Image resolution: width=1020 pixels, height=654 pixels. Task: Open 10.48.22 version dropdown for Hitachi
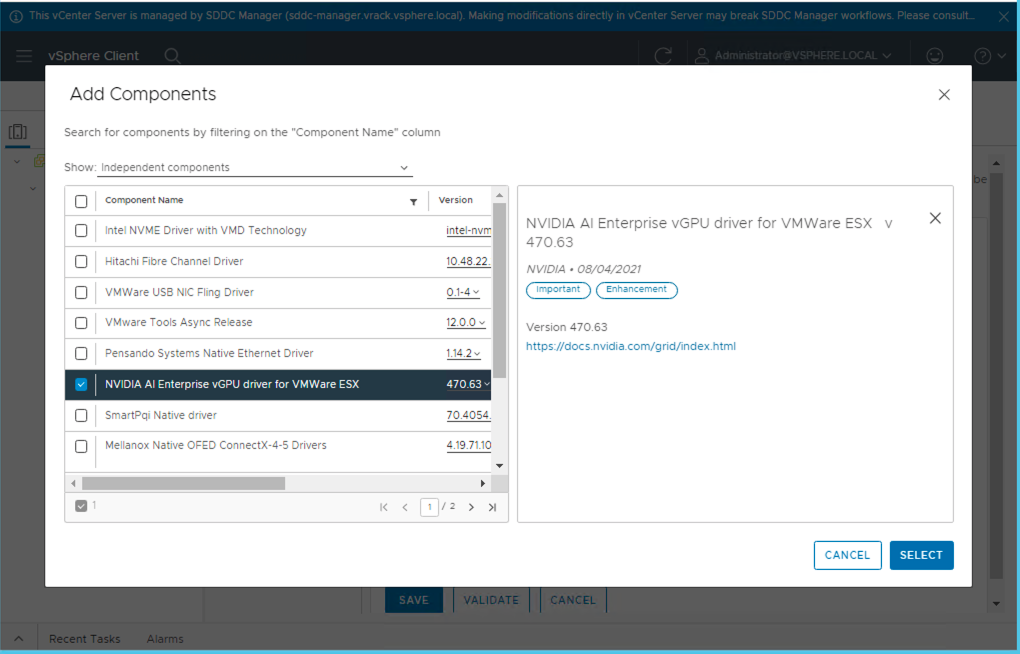coord(468,262)
